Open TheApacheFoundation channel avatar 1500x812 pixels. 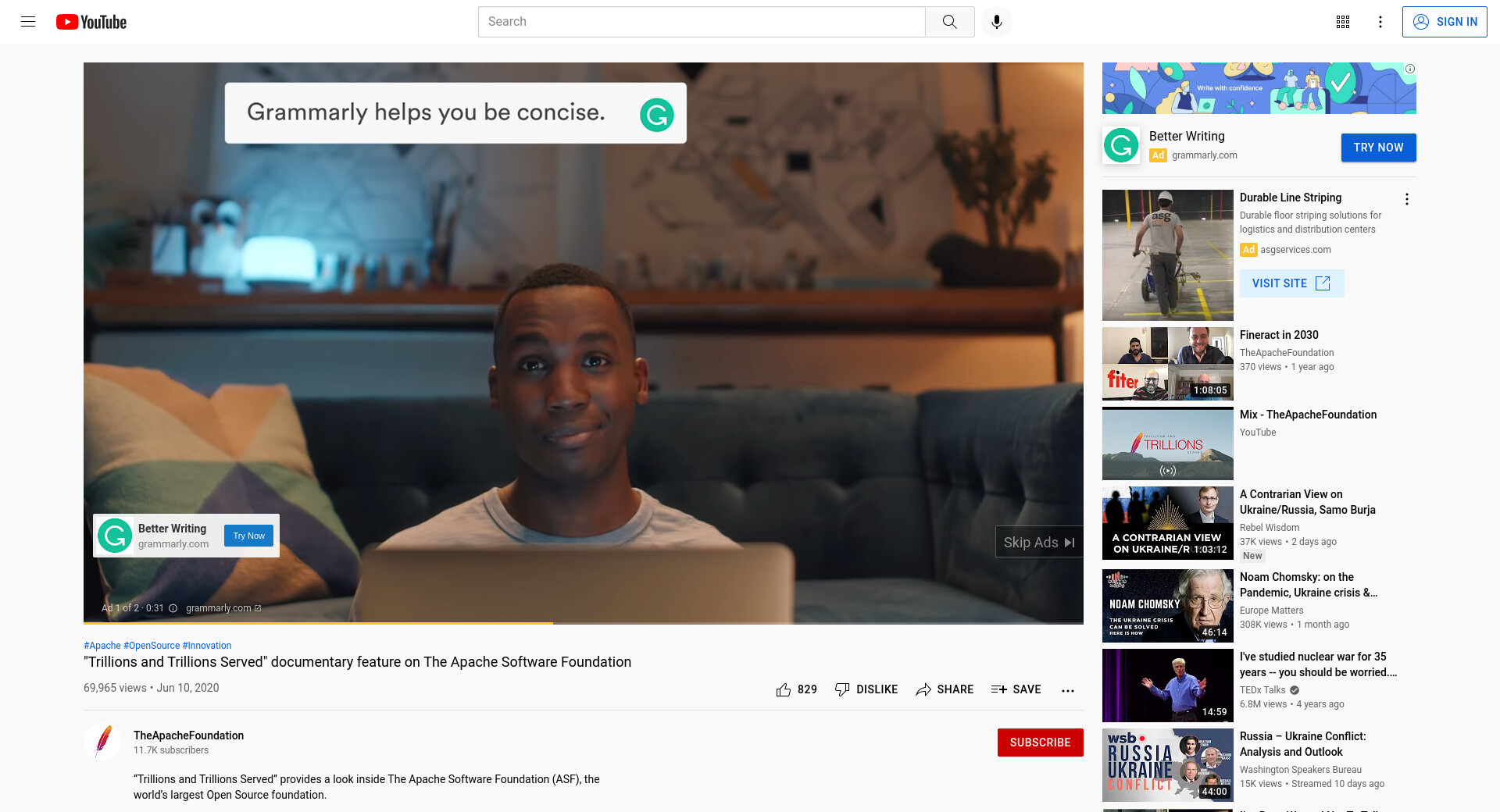[102, 742]
